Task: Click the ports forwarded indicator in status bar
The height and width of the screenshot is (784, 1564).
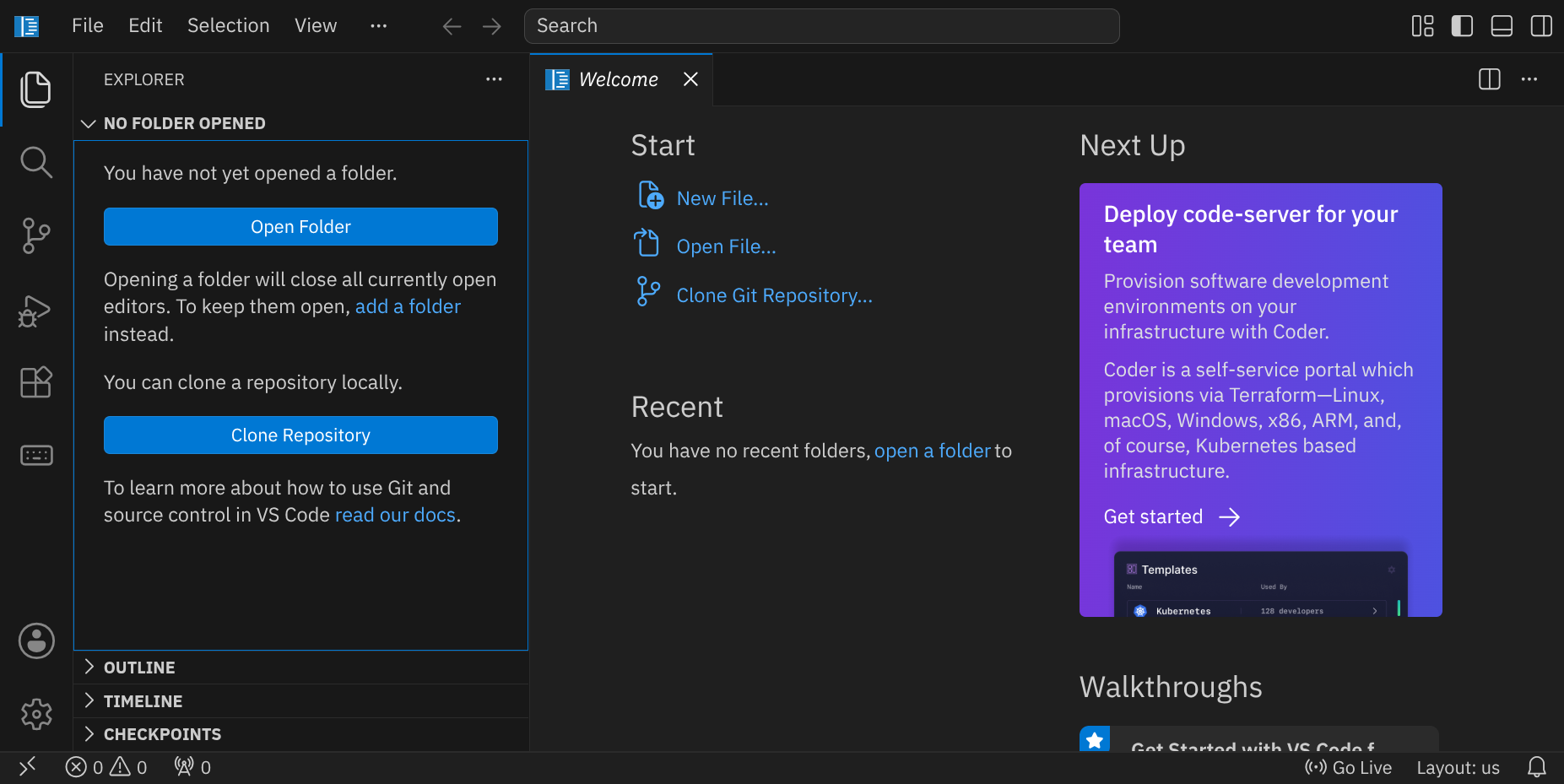Action: (x=192, y=767)
